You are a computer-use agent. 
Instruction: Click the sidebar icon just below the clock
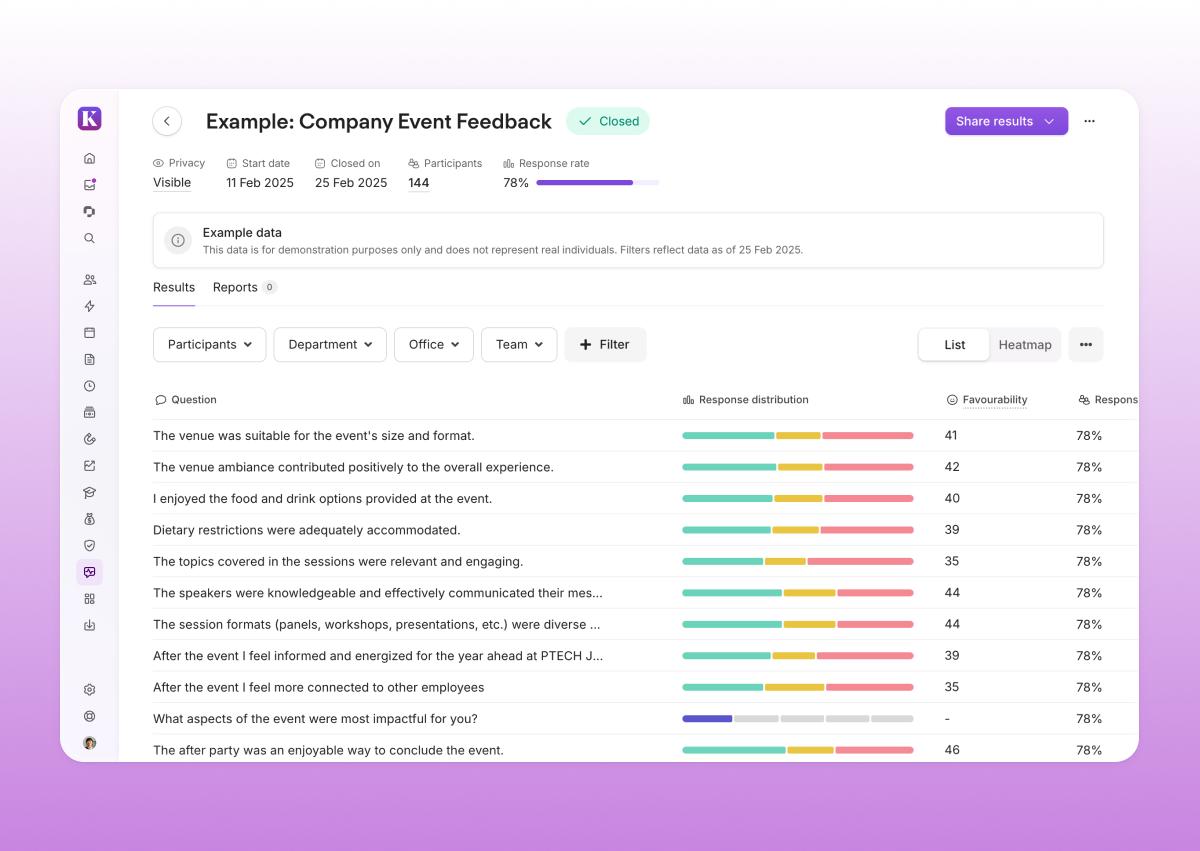point(89,412)
